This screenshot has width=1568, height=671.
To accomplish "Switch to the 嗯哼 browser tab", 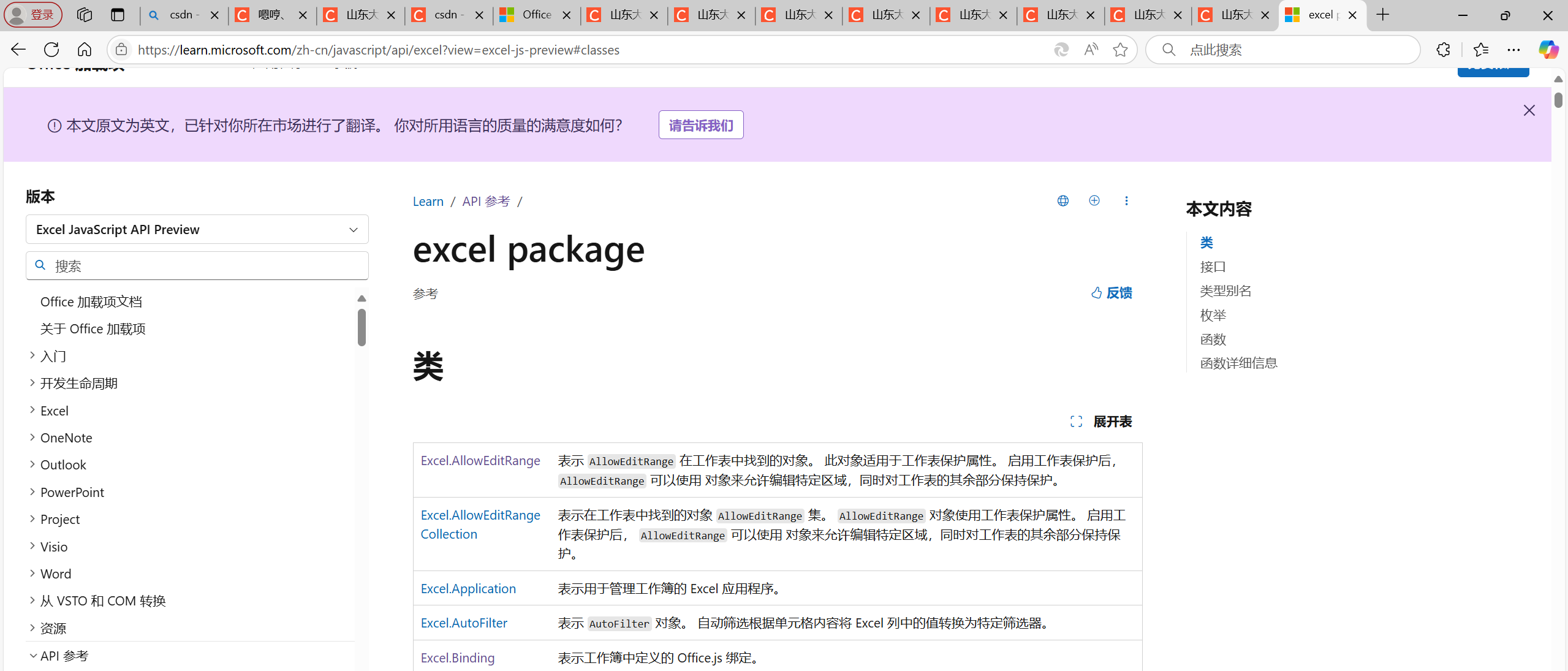I will pyautogui.click(x=270, y=15).
